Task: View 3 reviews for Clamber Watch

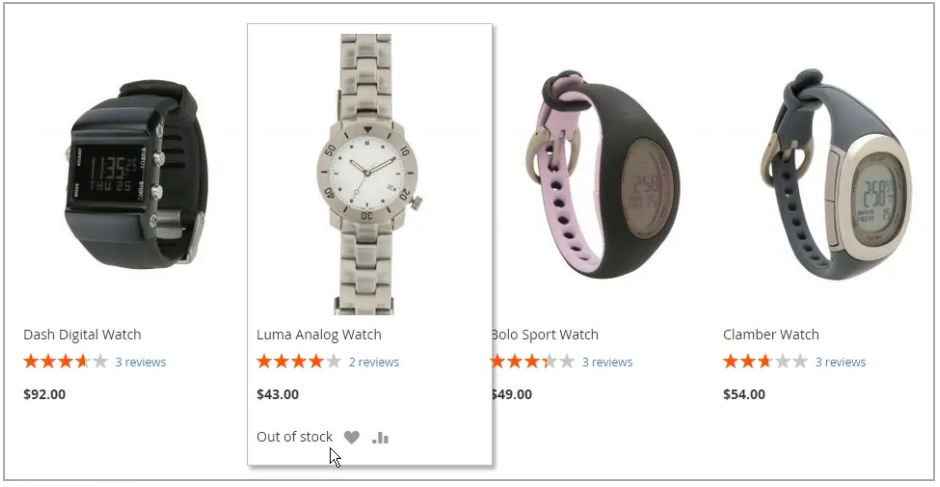Action: point(840,362)
